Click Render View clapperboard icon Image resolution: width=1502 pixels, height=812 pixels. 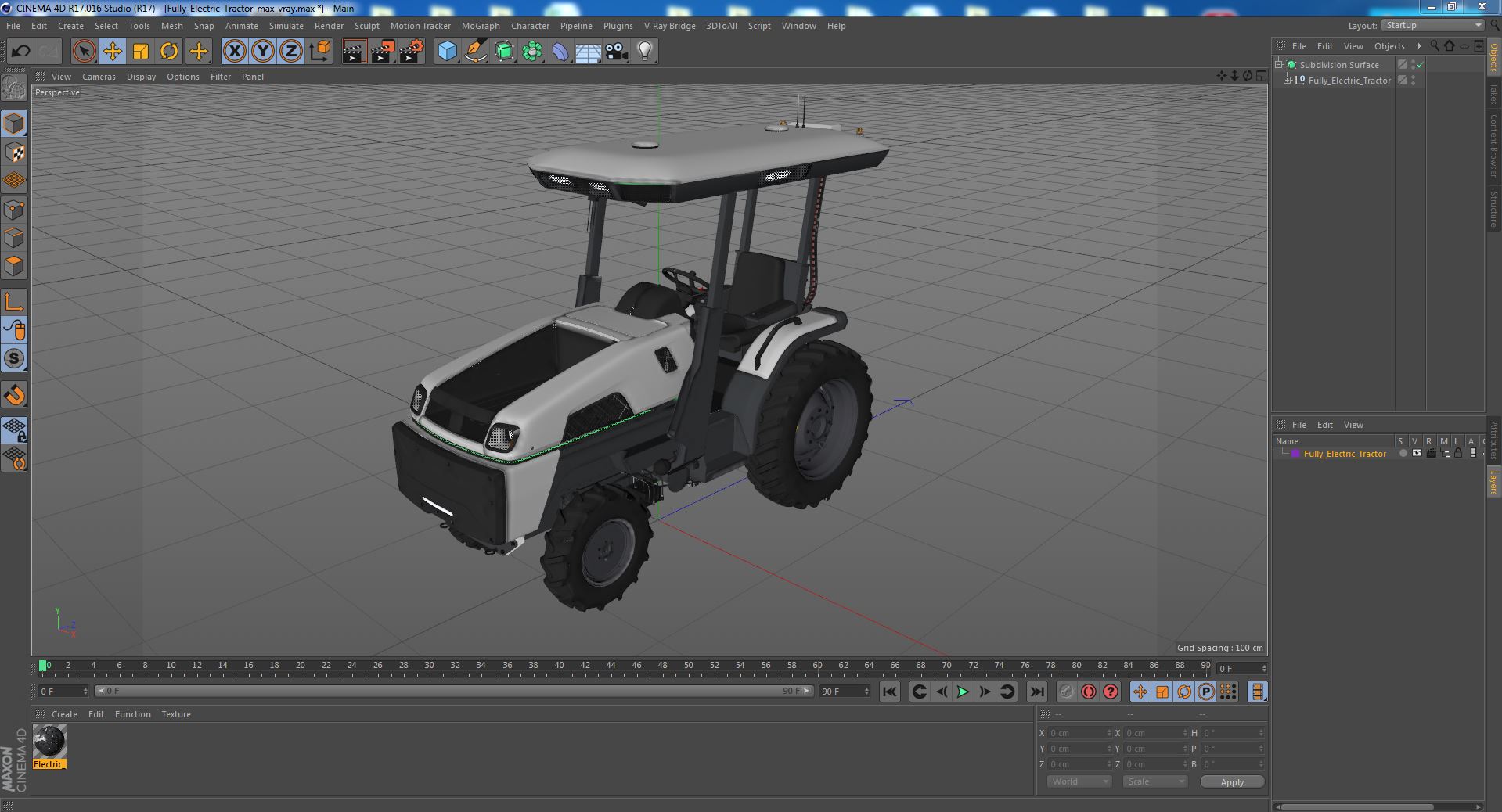[x=354, y=52]
